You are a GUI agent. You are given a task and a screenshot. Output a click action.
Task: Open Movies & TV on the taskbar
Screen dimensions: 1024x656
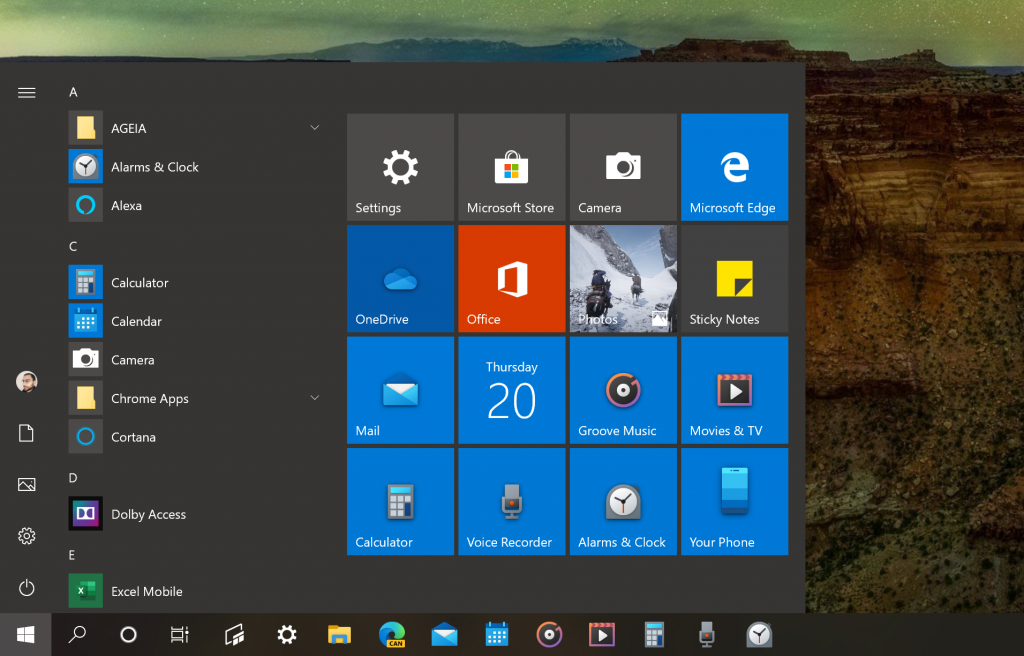click(x=601, y=634)
